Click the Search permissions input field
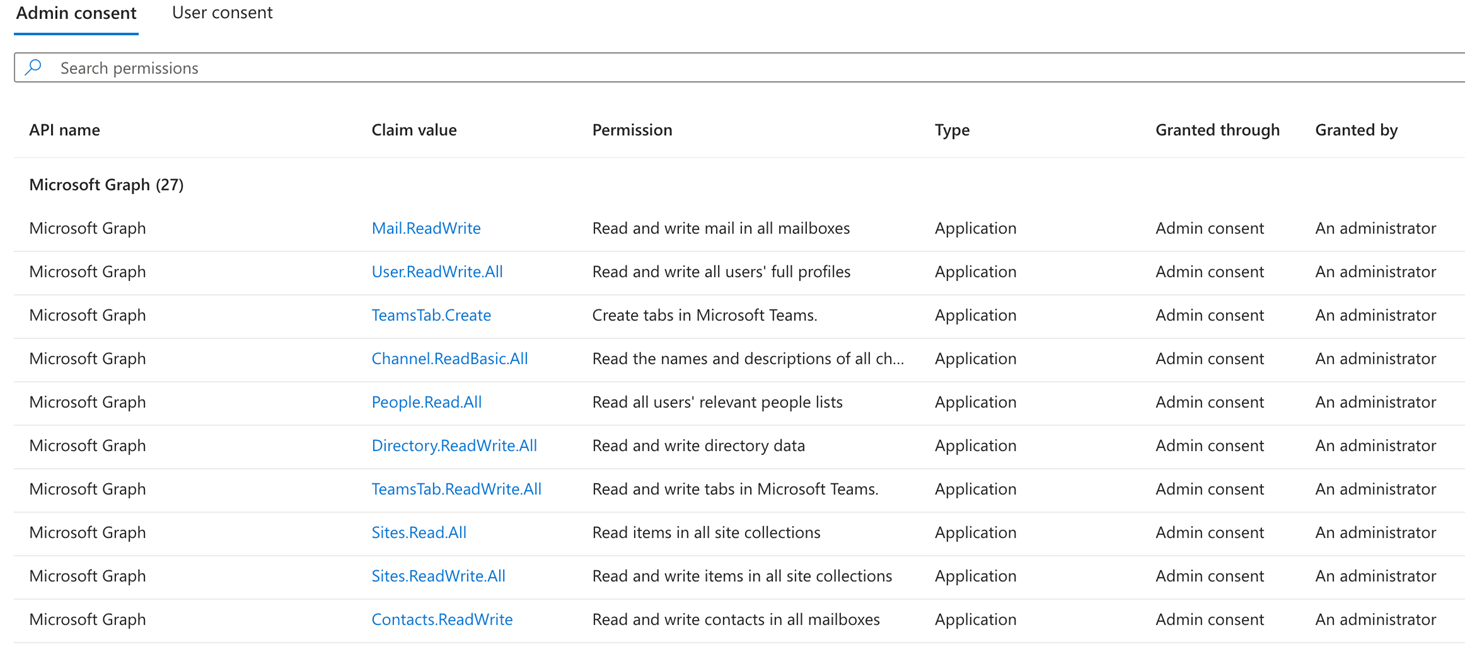The image size is (1465, 649). coord(740,68)
